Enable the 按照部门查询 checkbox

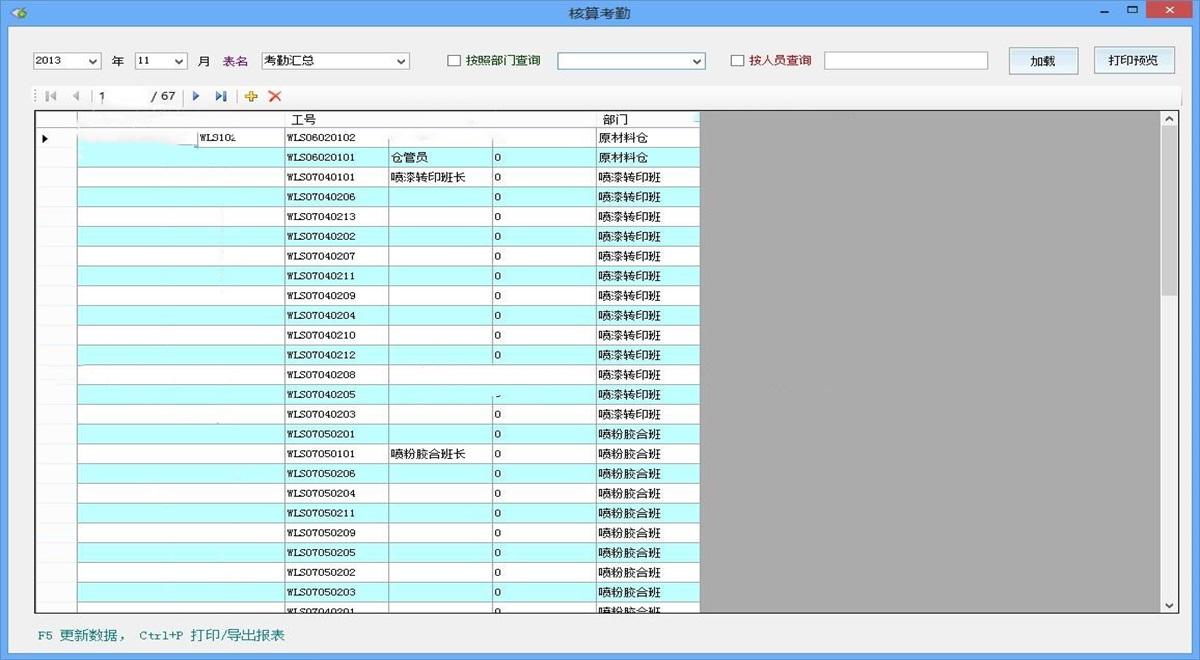pos(454,61)
